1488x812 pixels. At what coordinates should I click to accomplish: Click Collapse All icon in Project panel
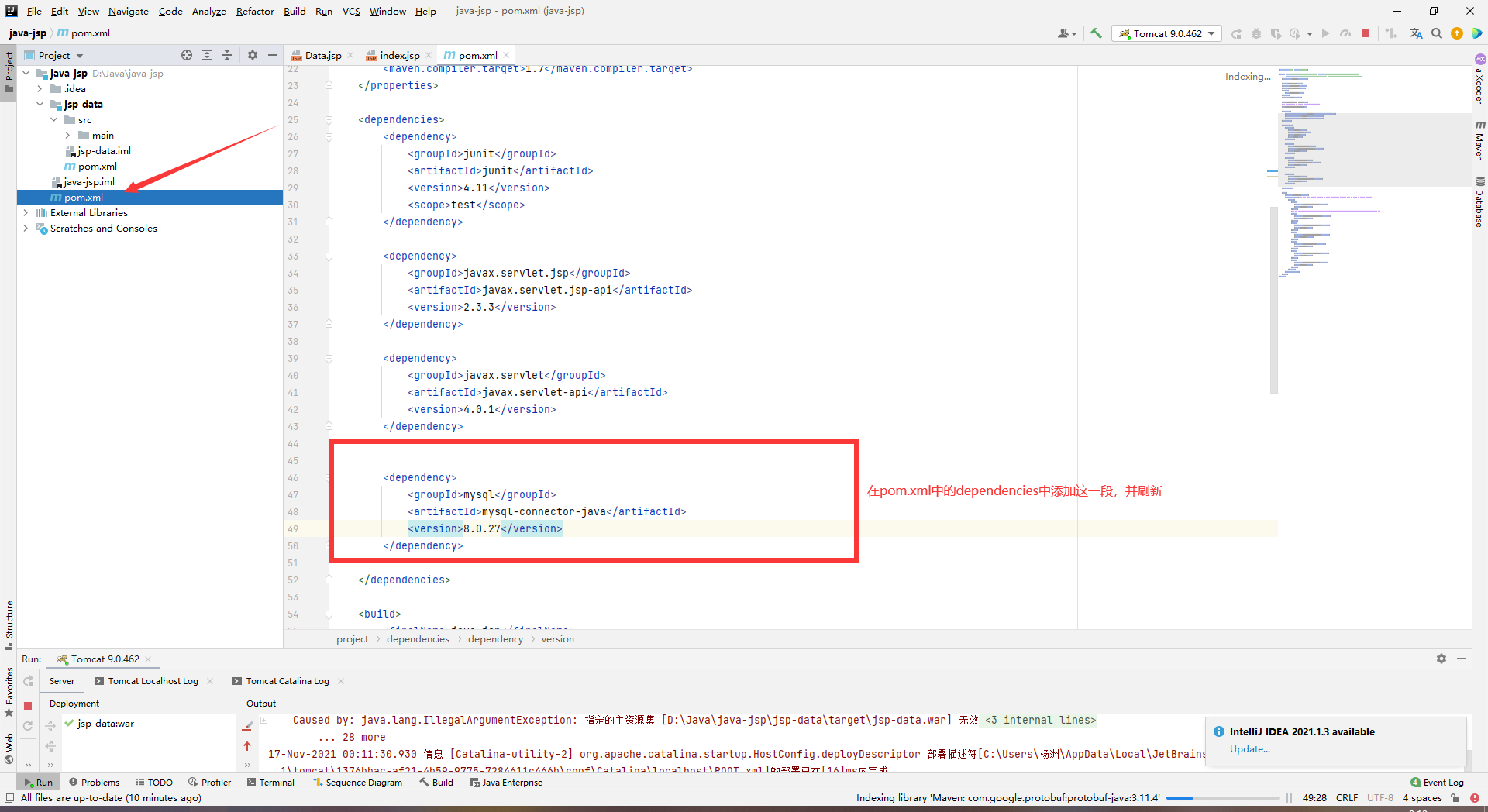tap(227, 55)
